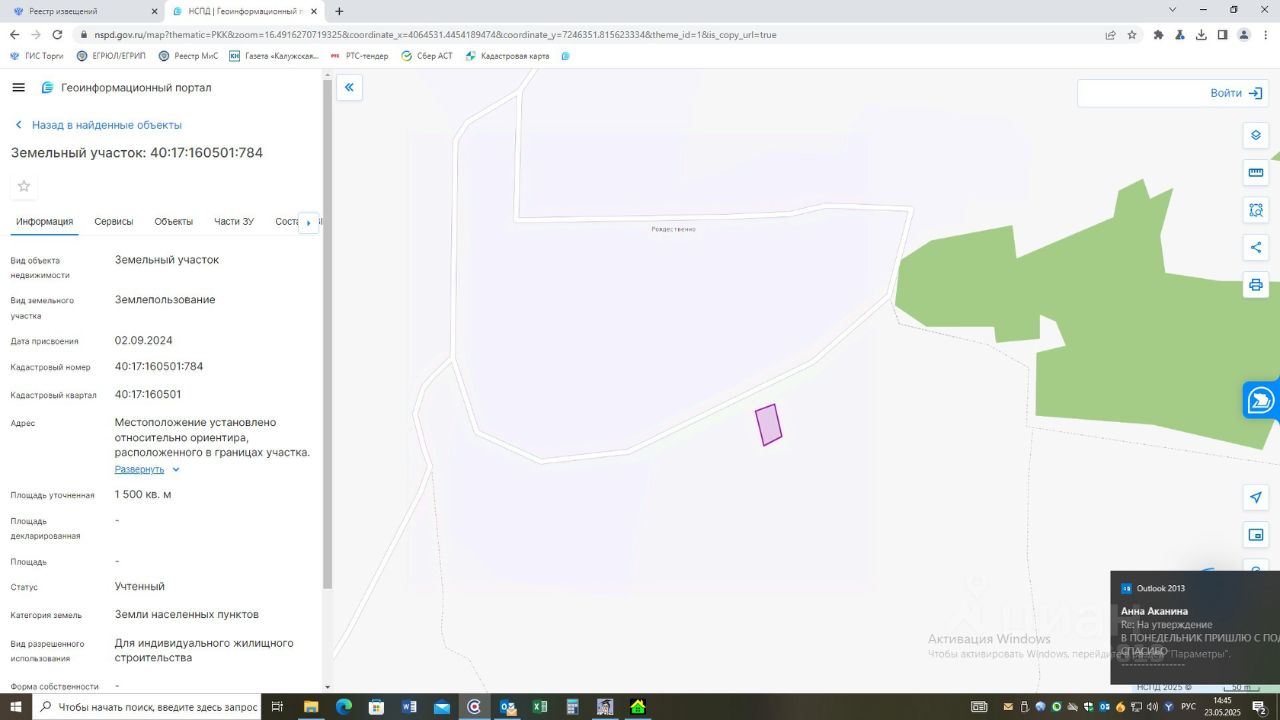Select the 1 500 кв. м area value
1280x720 pixels.
click(x=143, y=495)
